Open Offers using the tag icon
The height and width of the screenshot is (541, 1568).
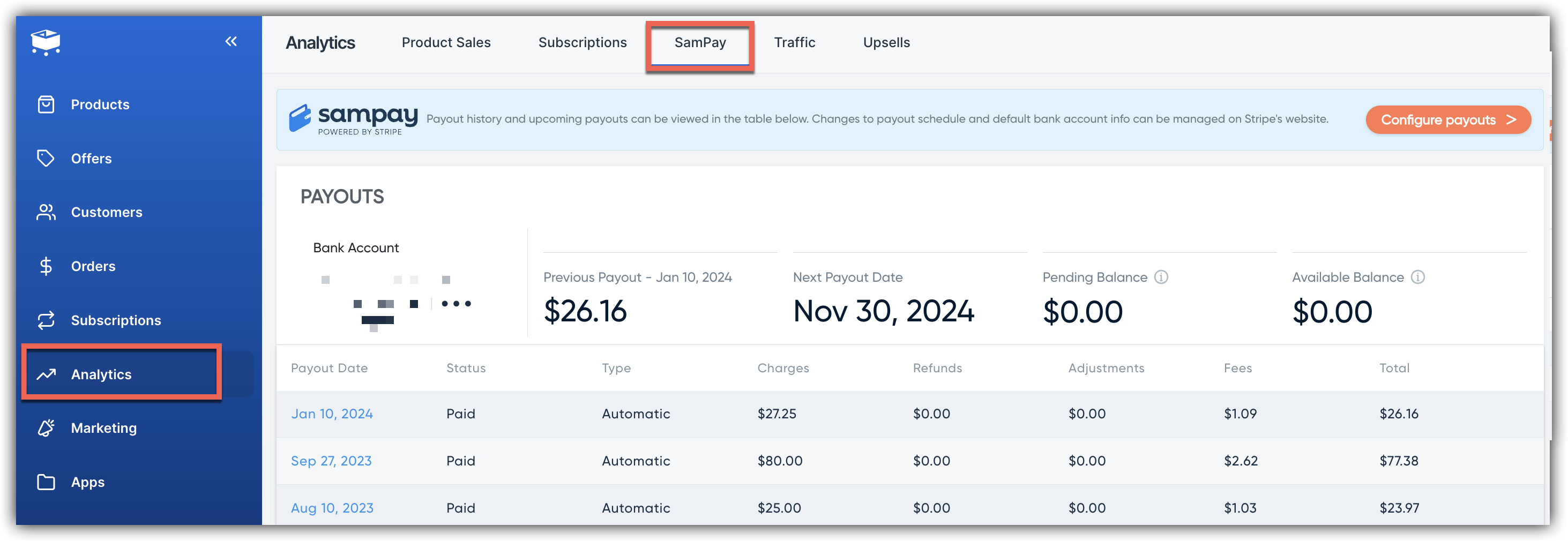click(46, 158)
